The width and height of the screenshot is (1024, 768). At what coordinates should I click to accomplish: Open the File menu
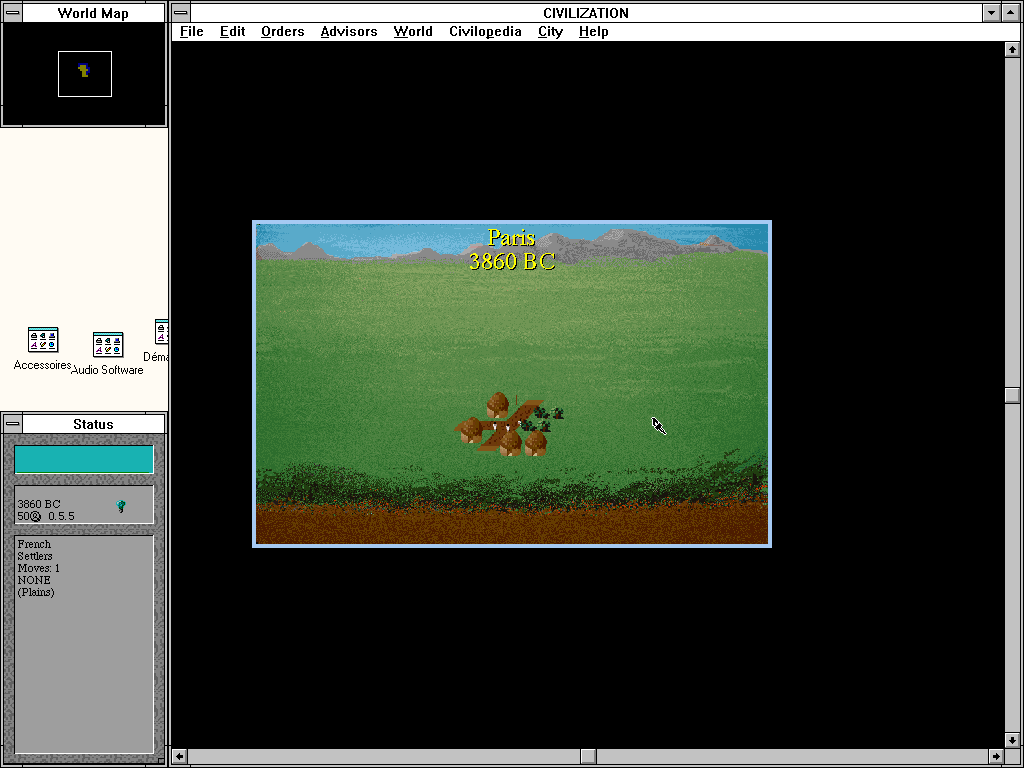click(x=191, y=31)
